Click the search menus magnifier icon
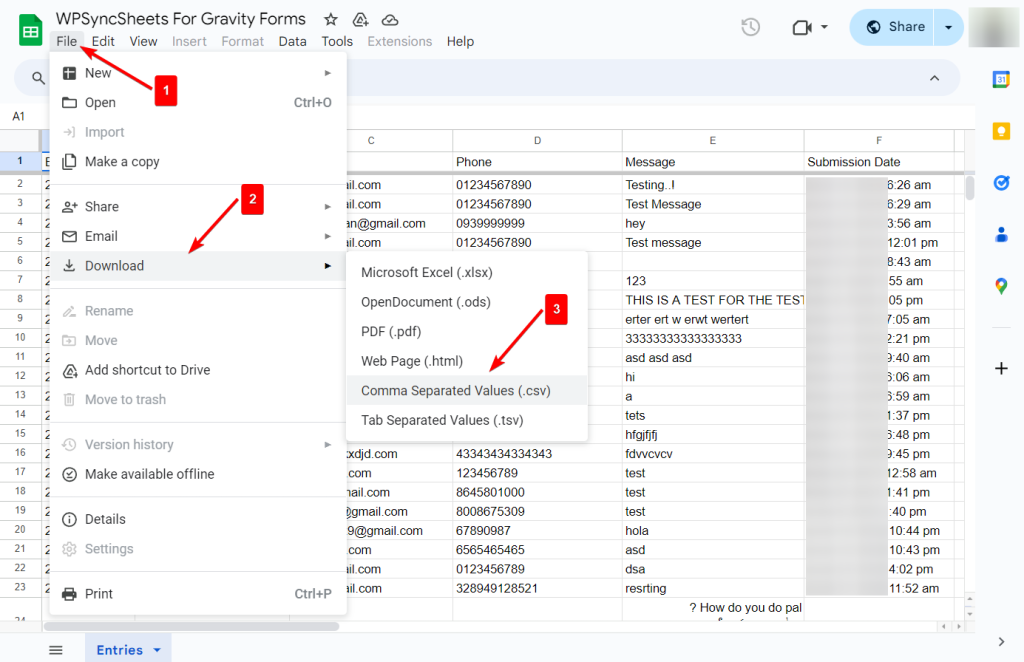The width and height of the screenshot is (1024, 662). 39,78
